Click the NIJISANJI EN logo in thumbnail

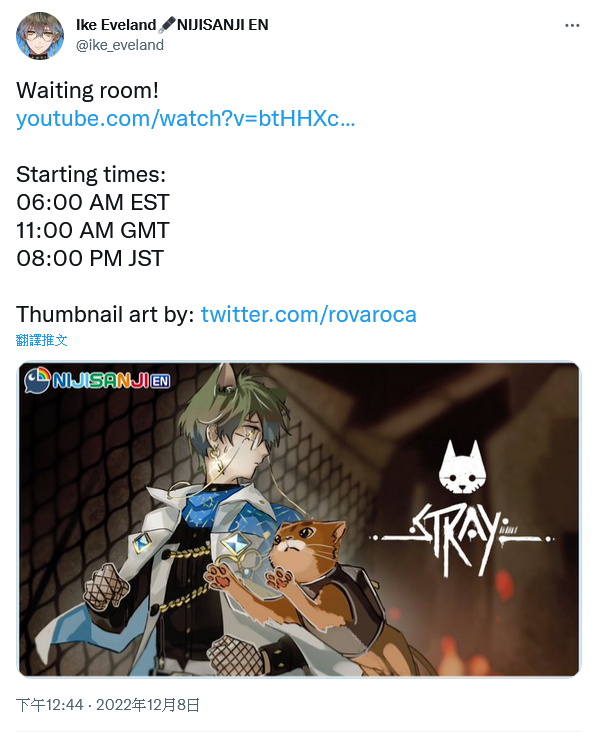click(x=97, y=380)
